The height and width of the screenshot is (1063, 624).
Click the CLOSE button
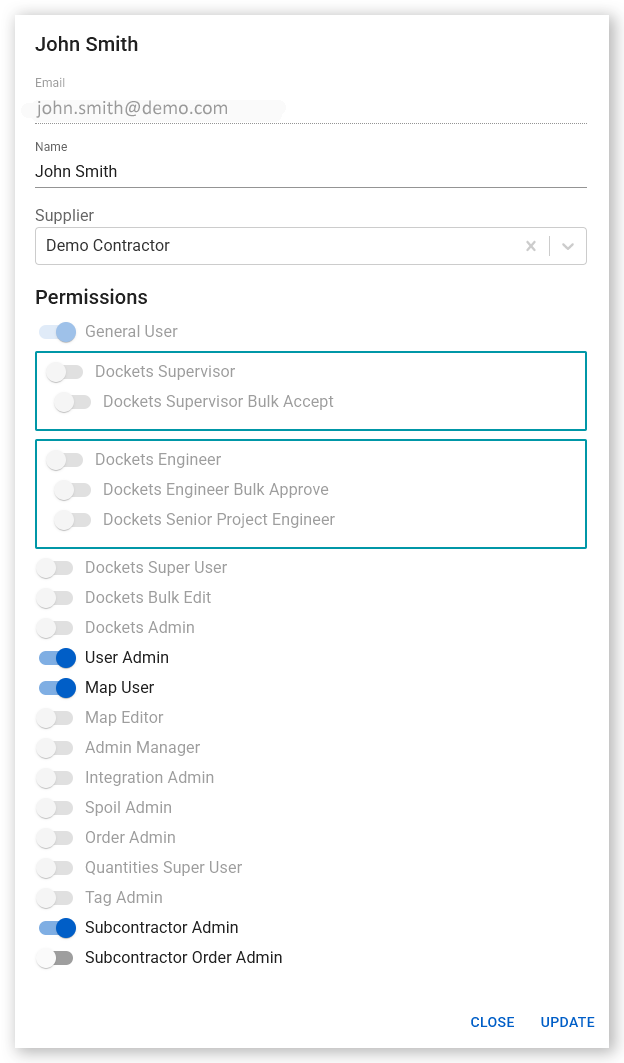coord(492,1022)
